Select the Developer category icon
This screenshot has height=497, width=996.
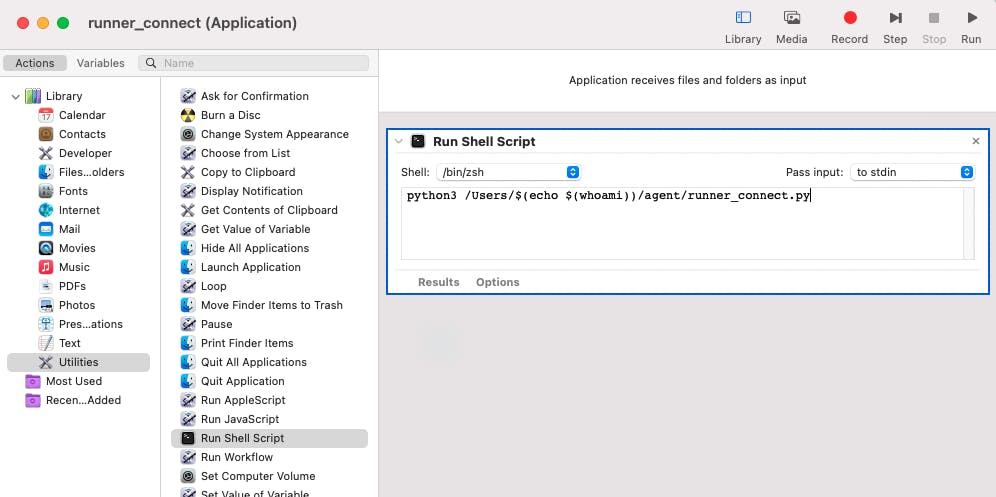46,153
